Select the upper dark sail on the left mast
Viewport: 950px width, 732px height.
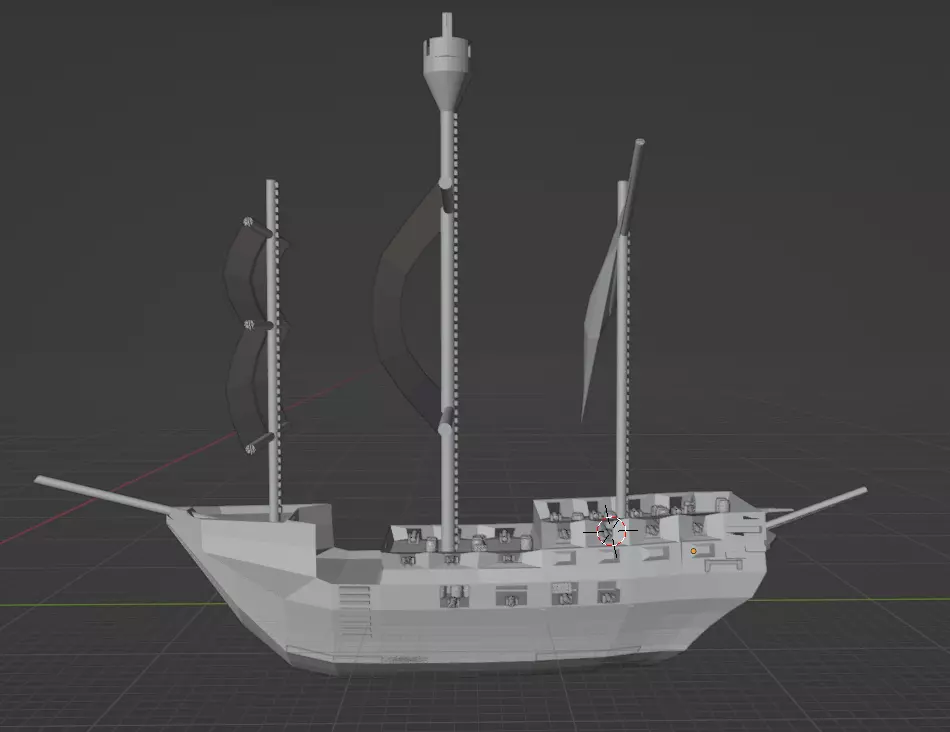(x=248, y=273)
